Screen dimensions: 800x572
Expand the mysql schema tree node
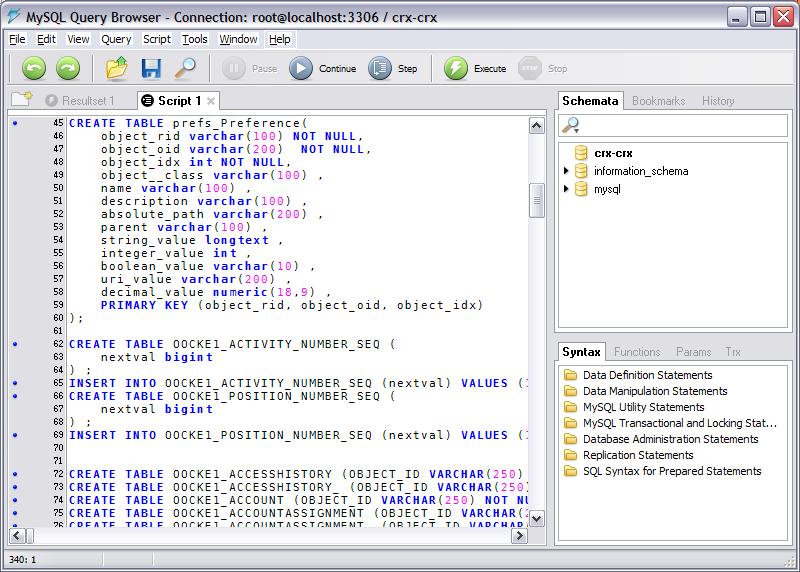click(x=566, y=189)
